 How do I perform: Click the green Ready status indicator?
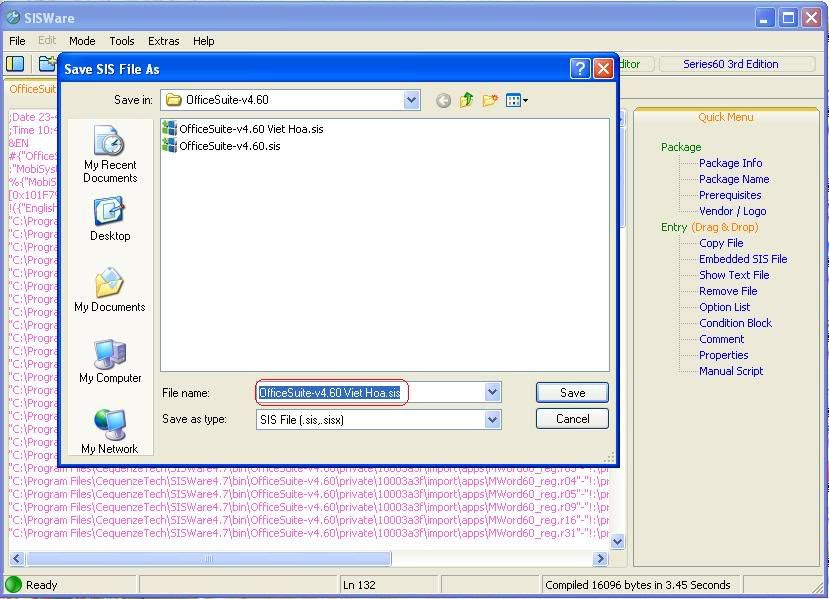click(x=13, y=584)
